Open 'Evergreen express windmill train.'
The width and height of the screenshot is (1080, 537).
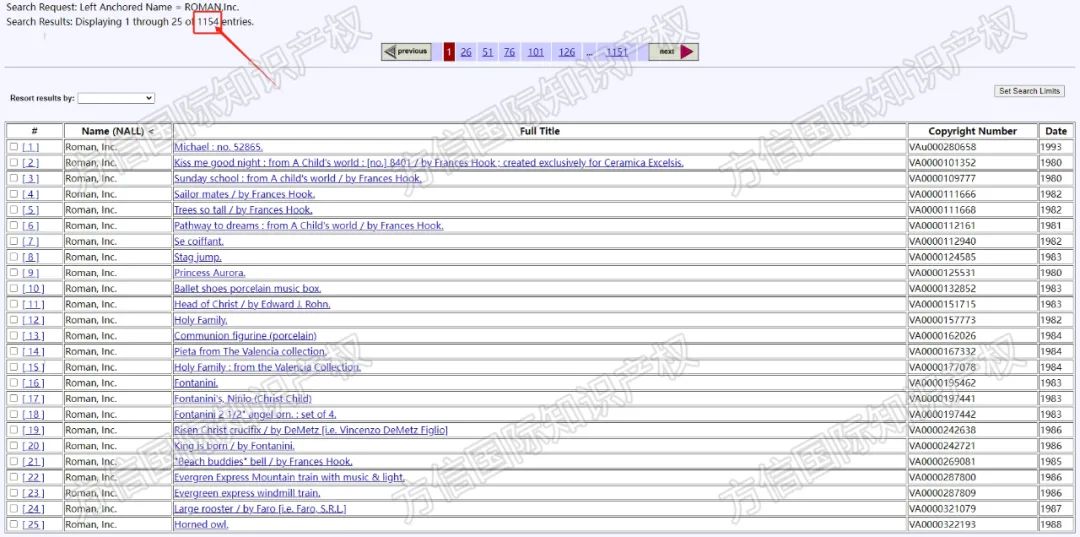[x=247, y=494]
